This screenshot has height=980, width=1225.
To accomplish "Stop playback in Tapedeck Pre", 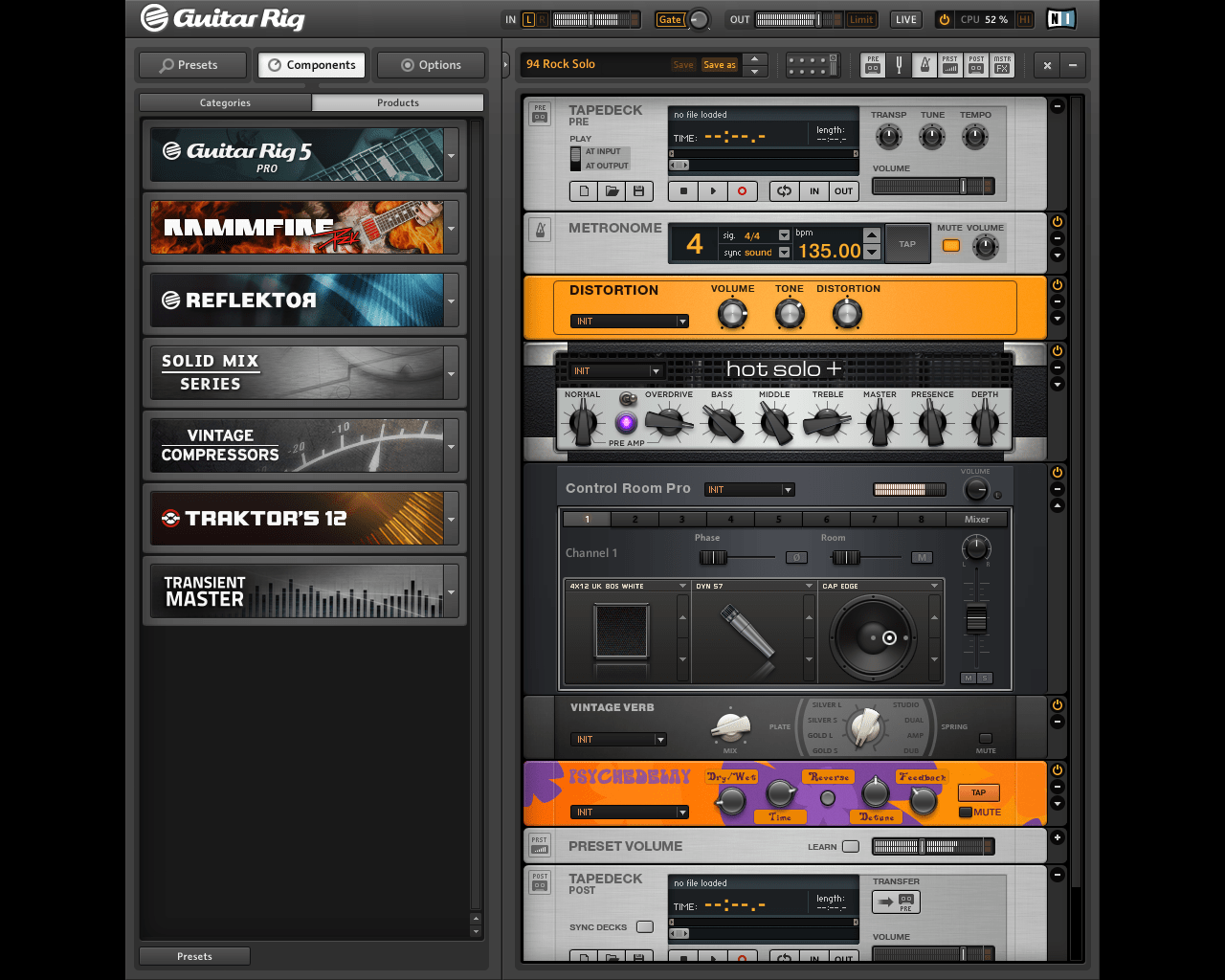I will 683,191.
